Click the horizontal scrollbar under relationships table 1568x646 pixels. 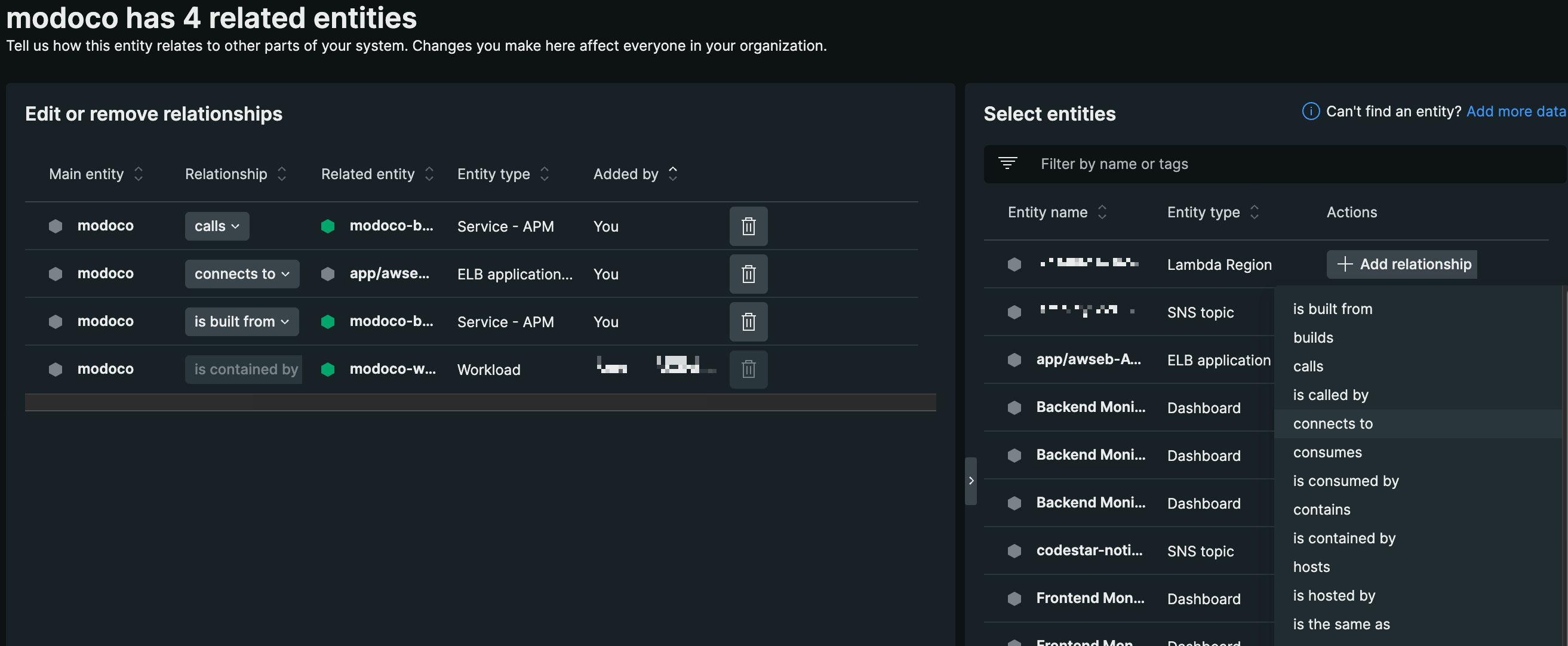[x=479, y=402]
